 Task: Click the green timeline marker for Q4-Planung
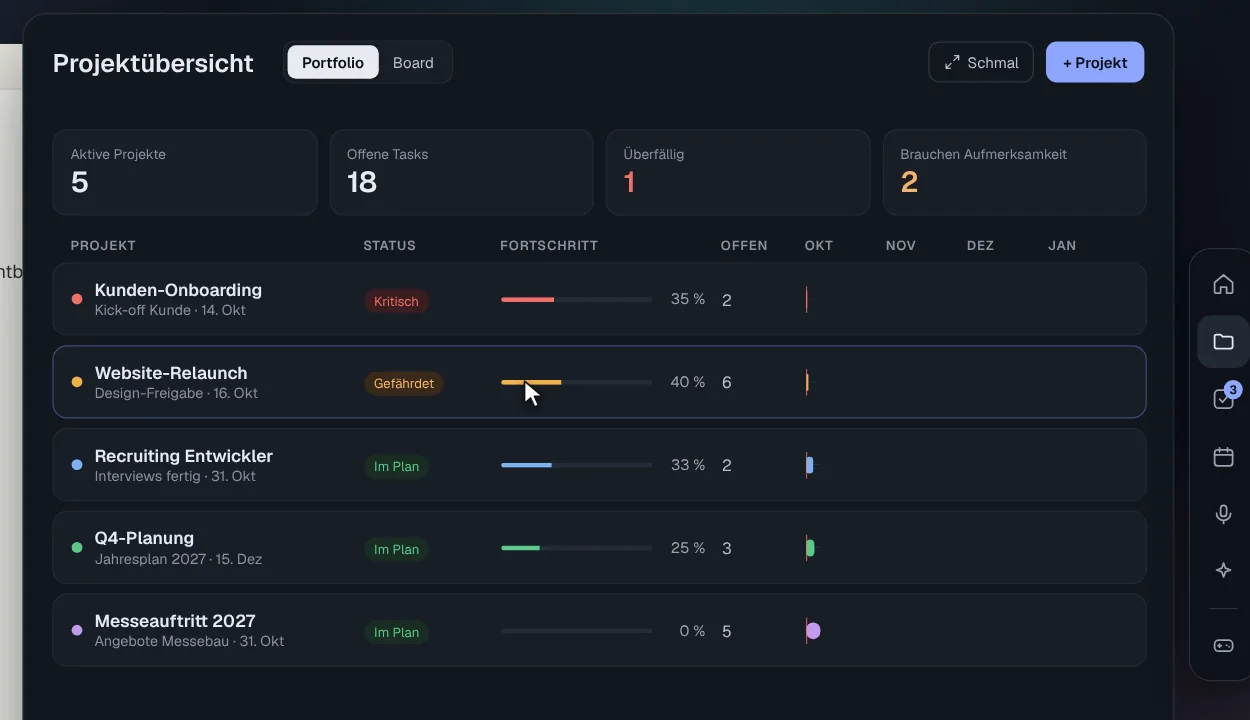[x=810, y=548]
